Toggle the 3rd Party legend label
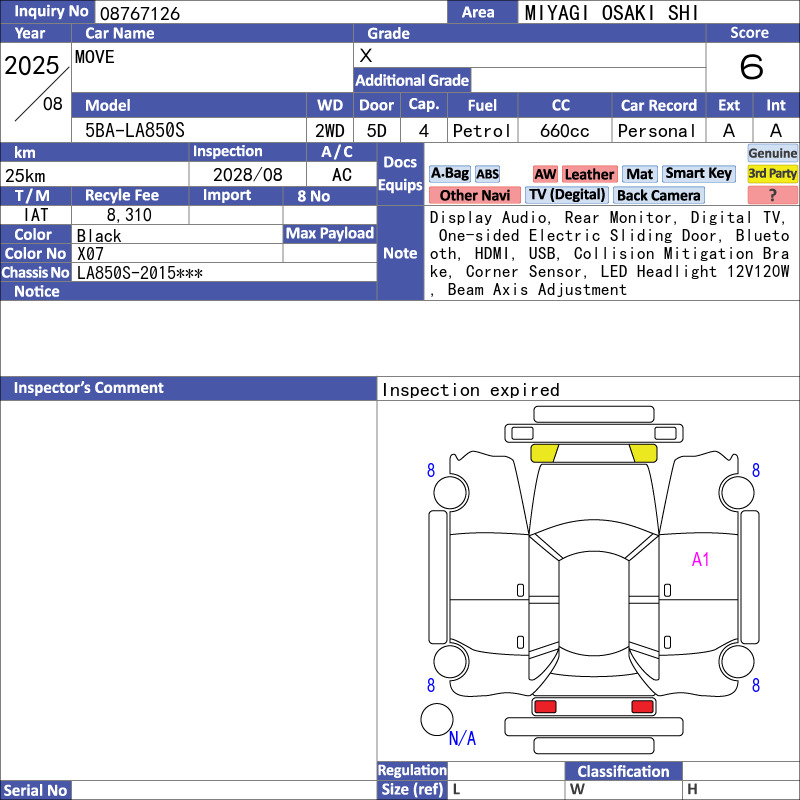This screenshot has width=800, height=800. [772, 173]
